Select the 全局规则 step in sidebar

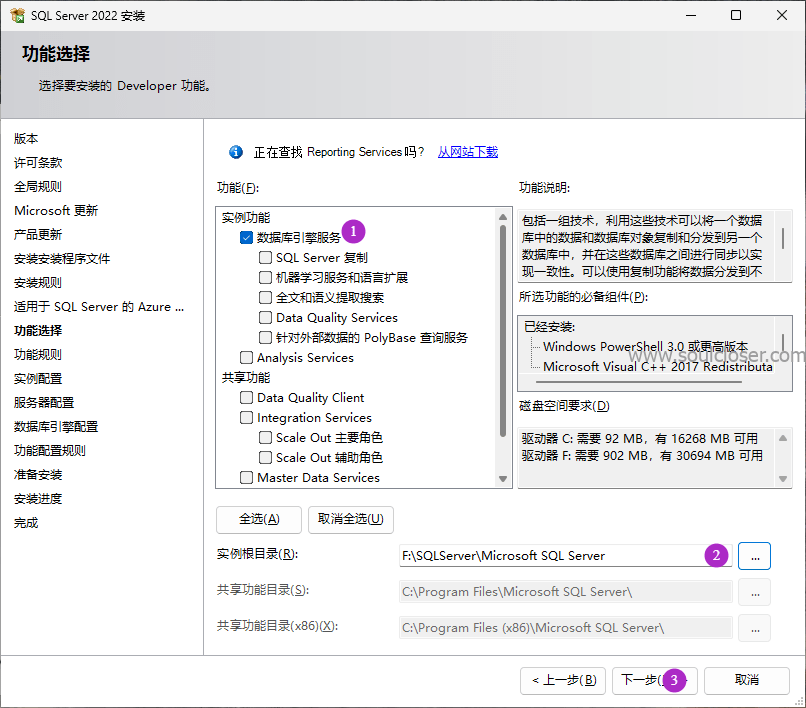pos(38,187)
